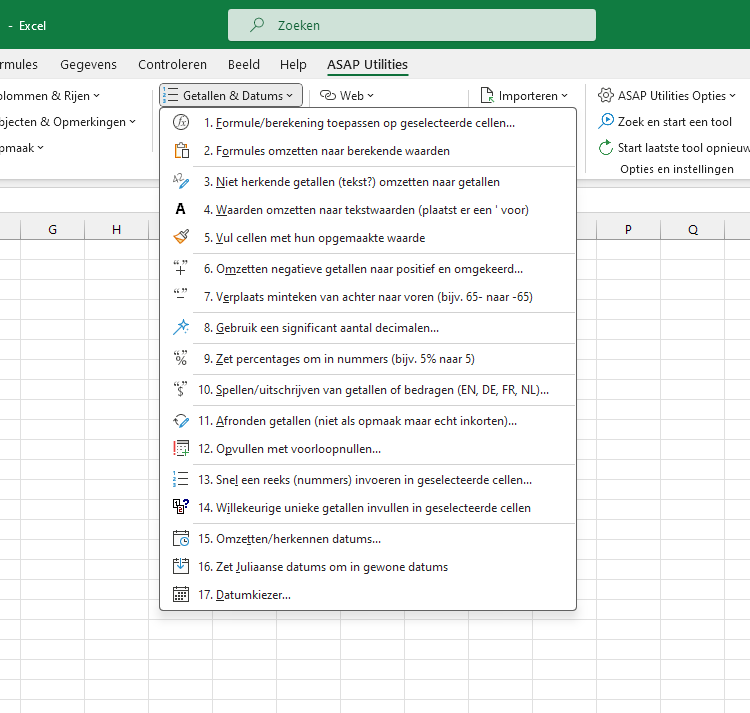Click the green refresh icon of Start laatste tool

[606, 147]
